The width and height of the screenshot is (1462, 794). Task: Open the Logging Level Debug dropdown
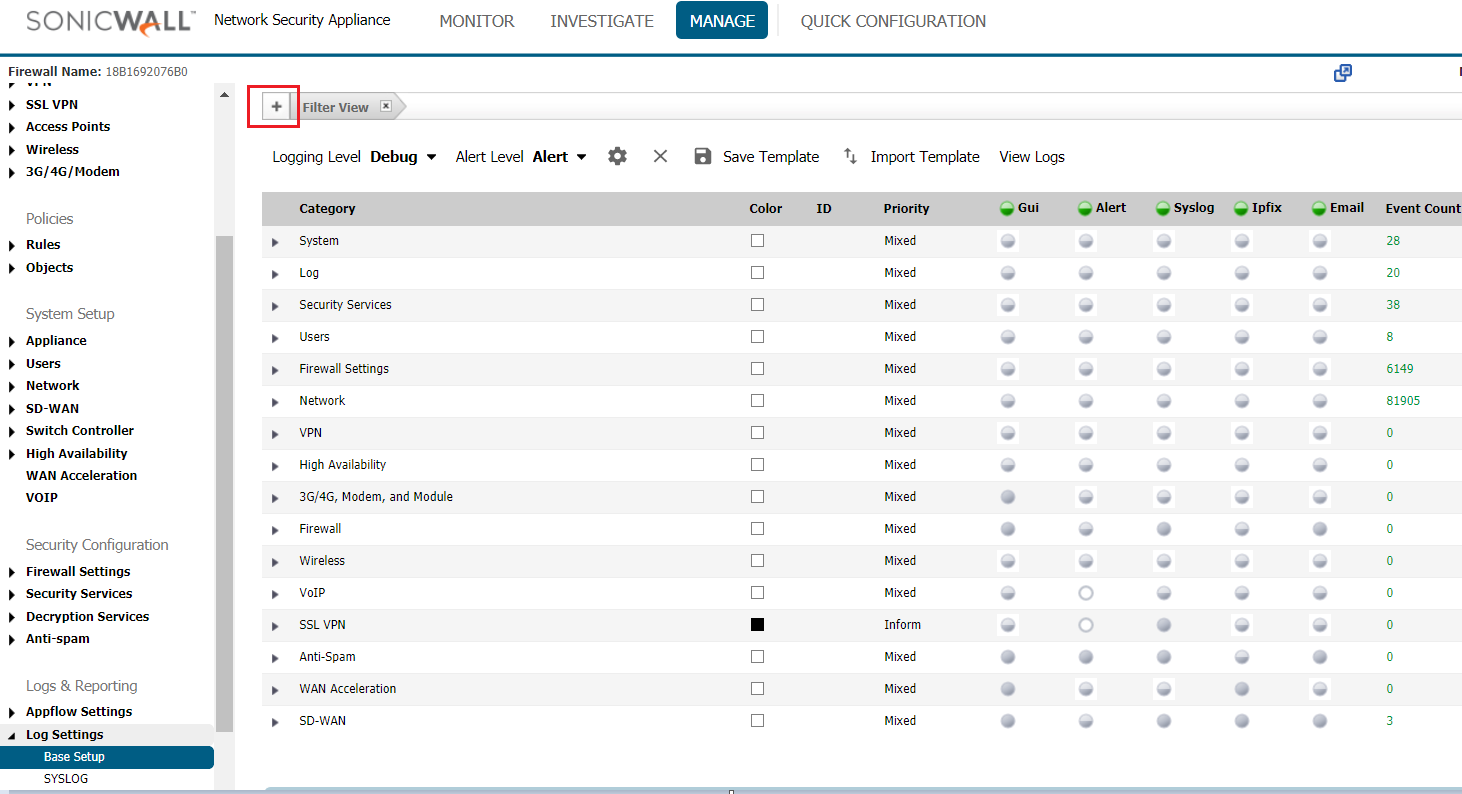pos(404,157)
